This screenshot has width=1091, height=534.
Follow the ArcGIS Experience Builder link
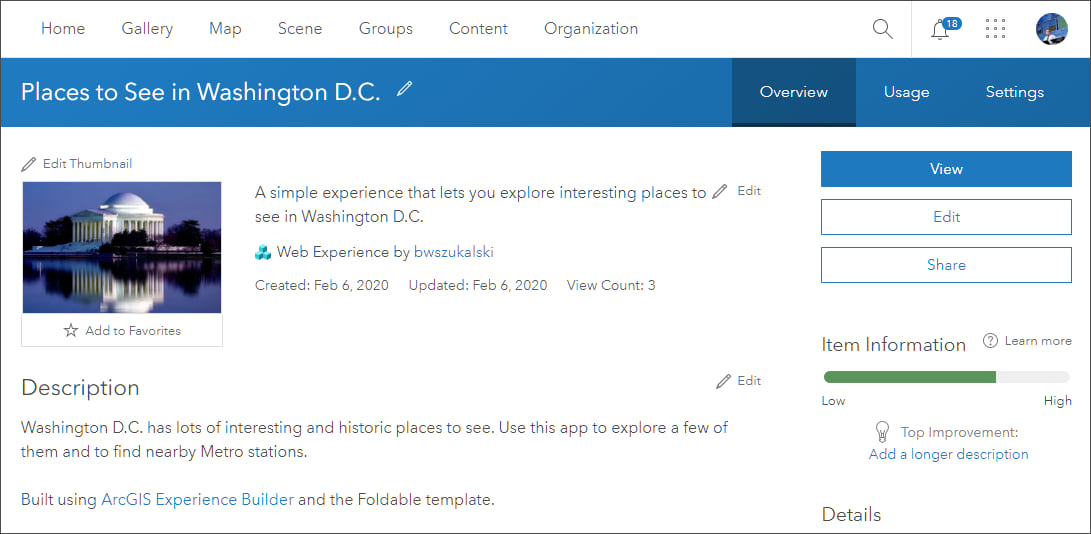point(197,499)
